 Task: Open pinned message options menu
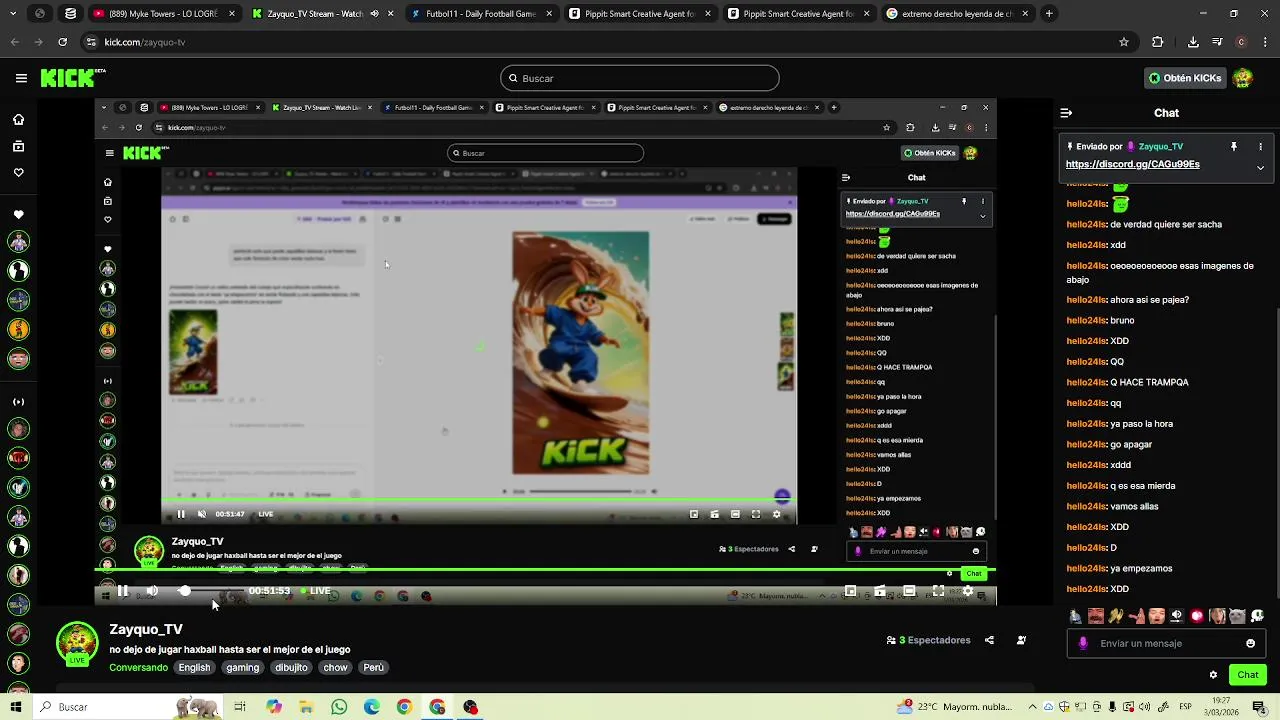point(1260,147)
